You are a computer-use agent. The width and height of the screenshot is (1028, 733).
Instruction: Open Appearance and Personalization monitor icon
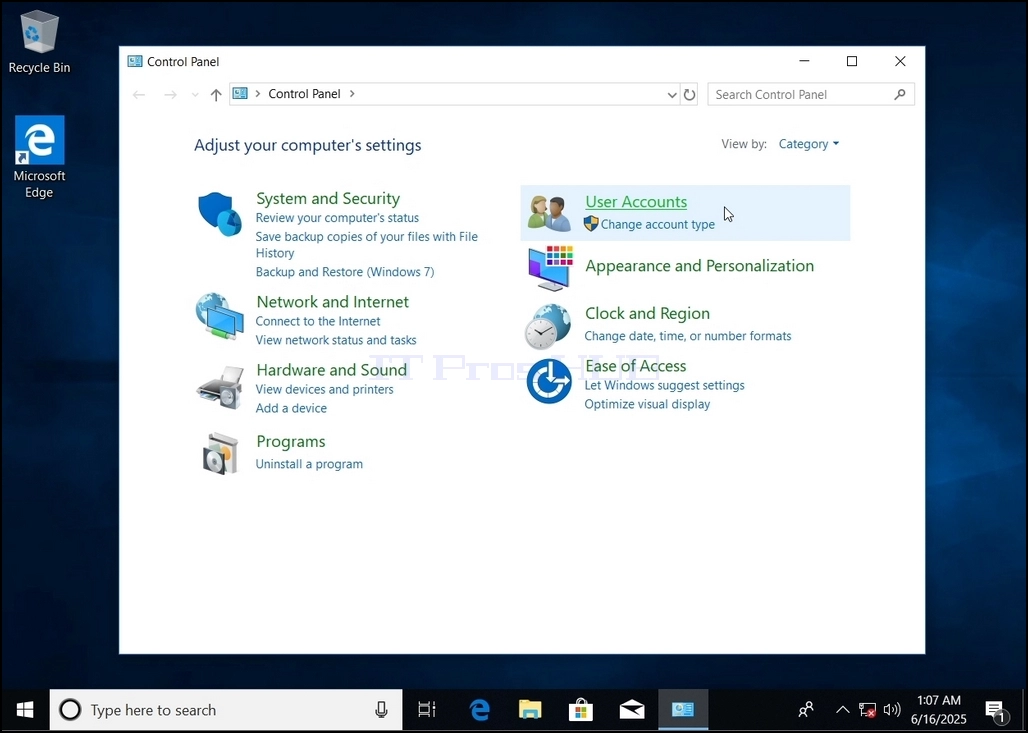pyautogui.click(x=551, y=268)
